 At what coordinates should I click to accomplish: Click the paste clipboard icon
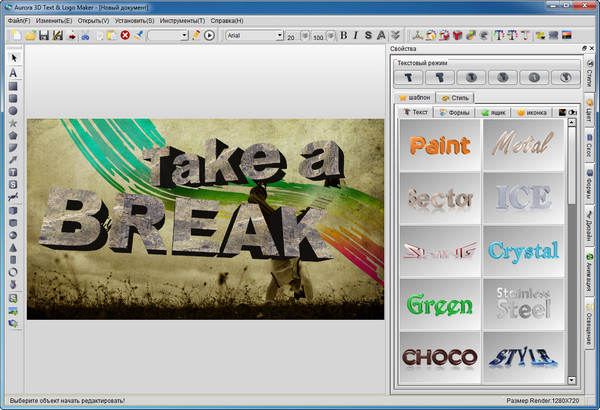pyautogui.click(x=112, y=35)
